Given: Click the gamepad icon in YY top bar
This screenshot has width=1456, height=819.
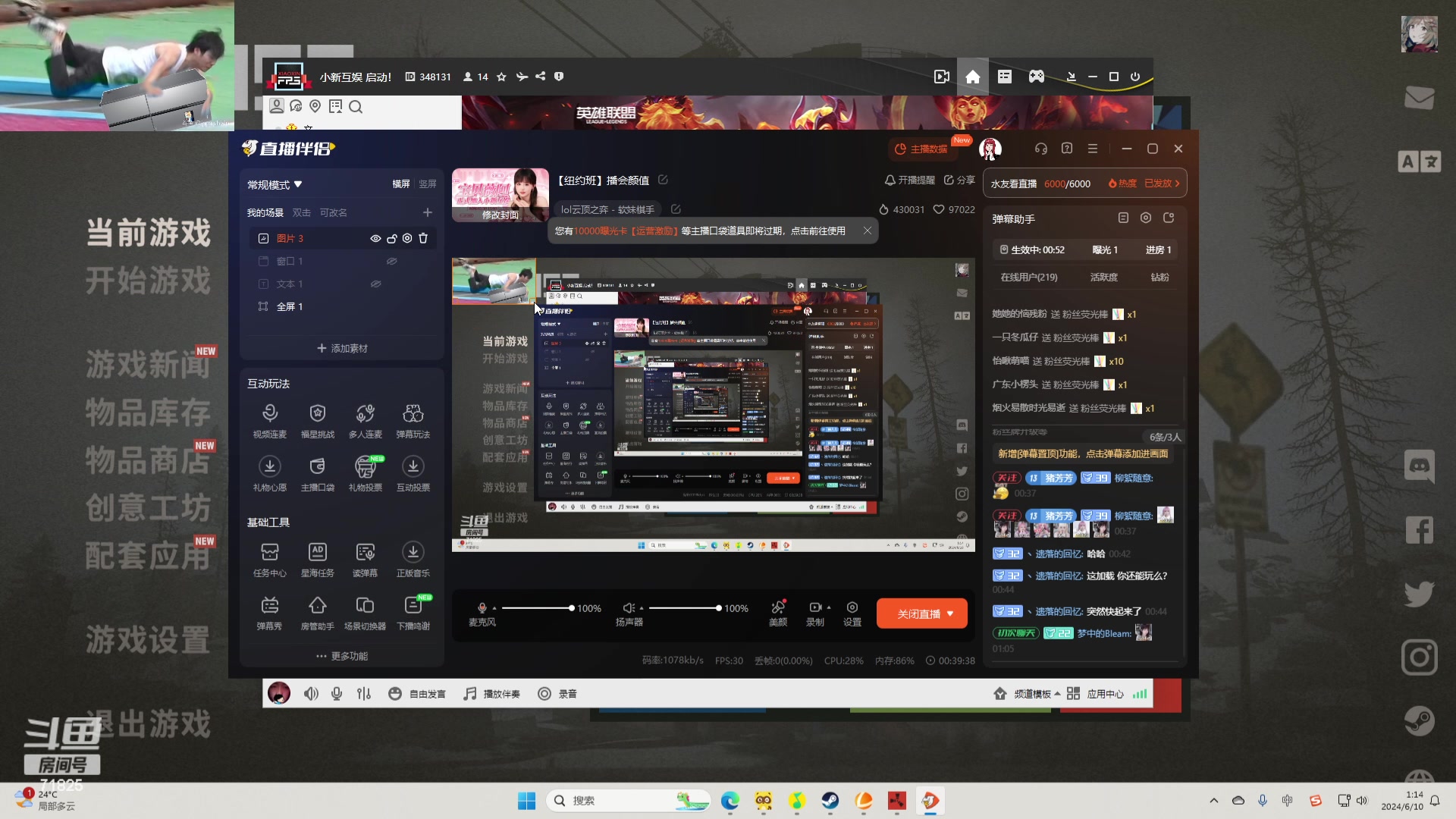Looking at the screenshot, I should point(1037,77).
